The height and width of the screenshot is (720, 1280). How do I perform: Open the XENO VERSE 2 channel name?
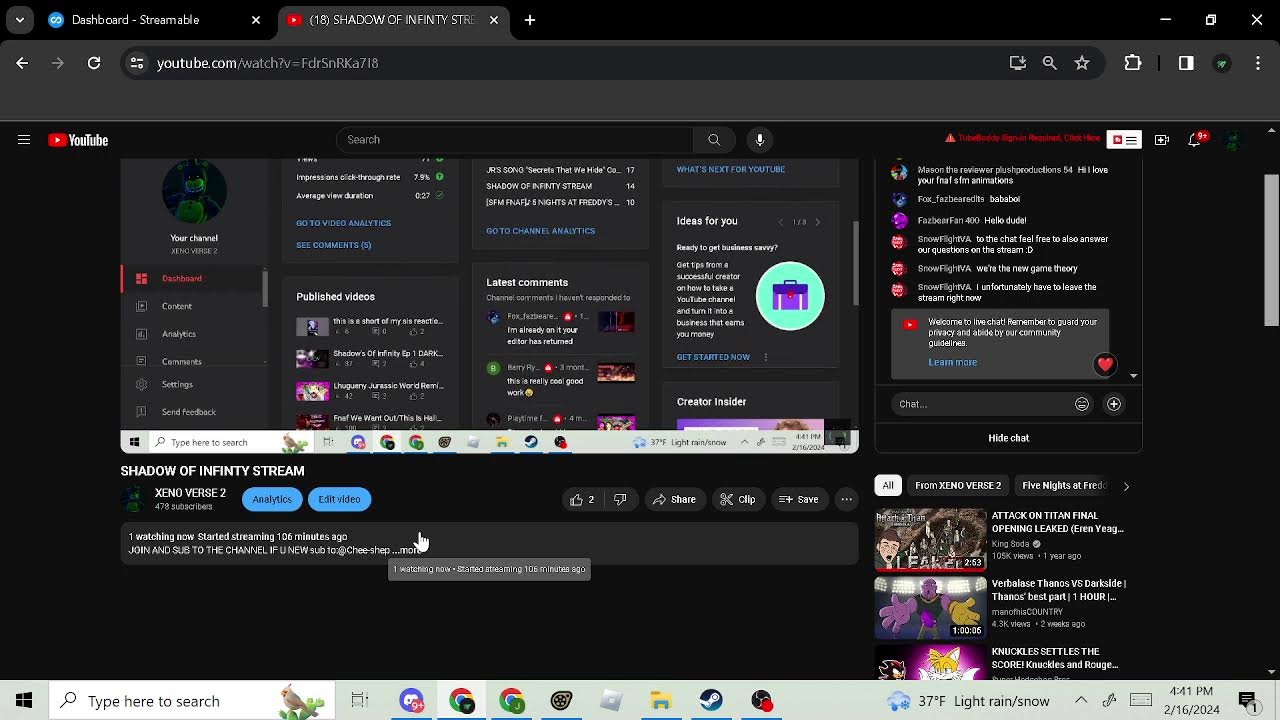click(190, 493)
